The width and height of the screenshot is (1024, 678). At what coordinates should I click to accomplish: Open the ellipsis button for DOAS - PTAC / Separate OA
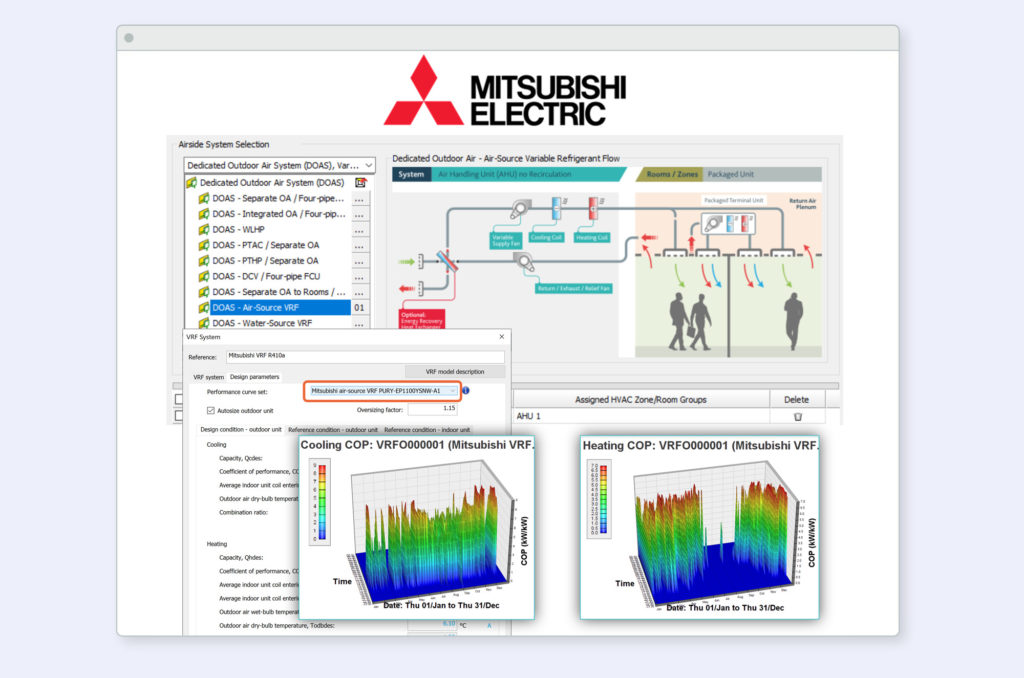[x=359, y=246]
